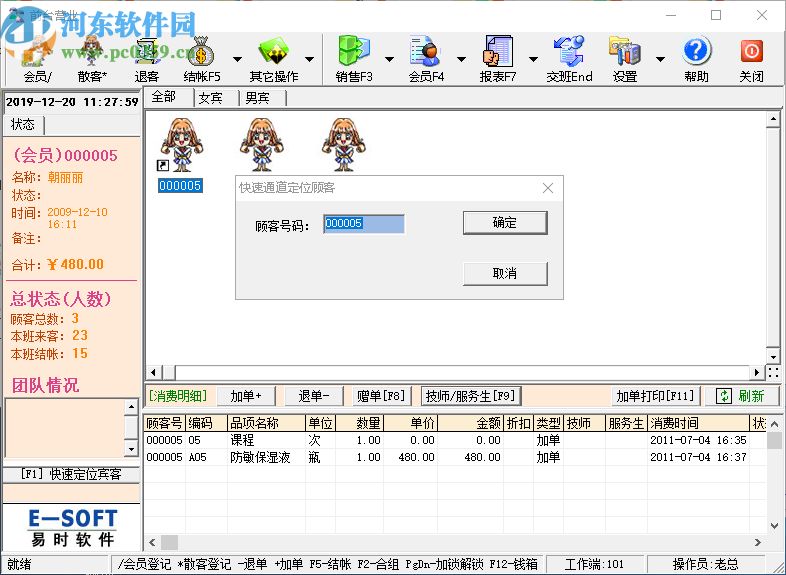Click the 操作员:老总 status bar entry
Viewport: 786px width, 575px height.
(705, 564)
